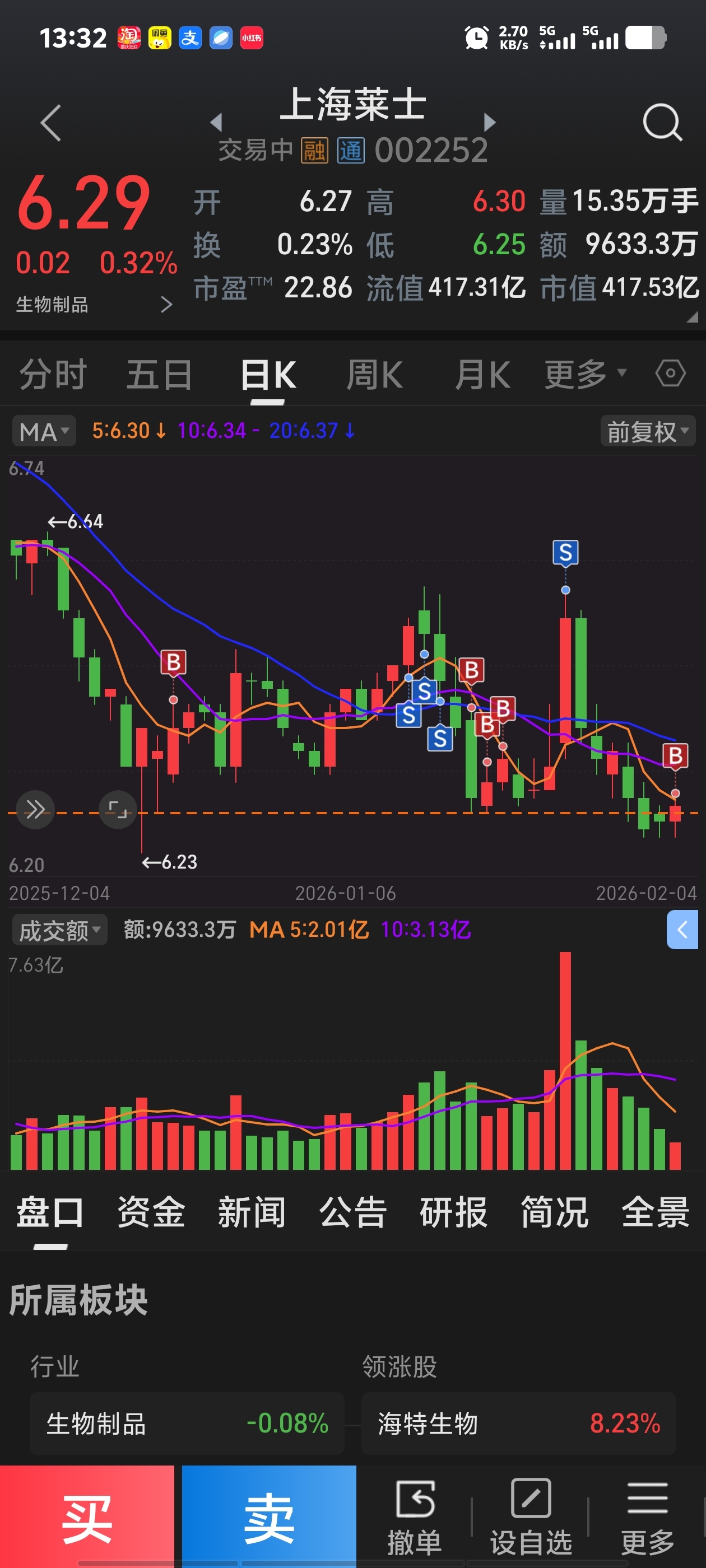Viewport: 706px width, 1568px height.
Task: Switch to next stock arrow
Action: click(x=489, y=122)
